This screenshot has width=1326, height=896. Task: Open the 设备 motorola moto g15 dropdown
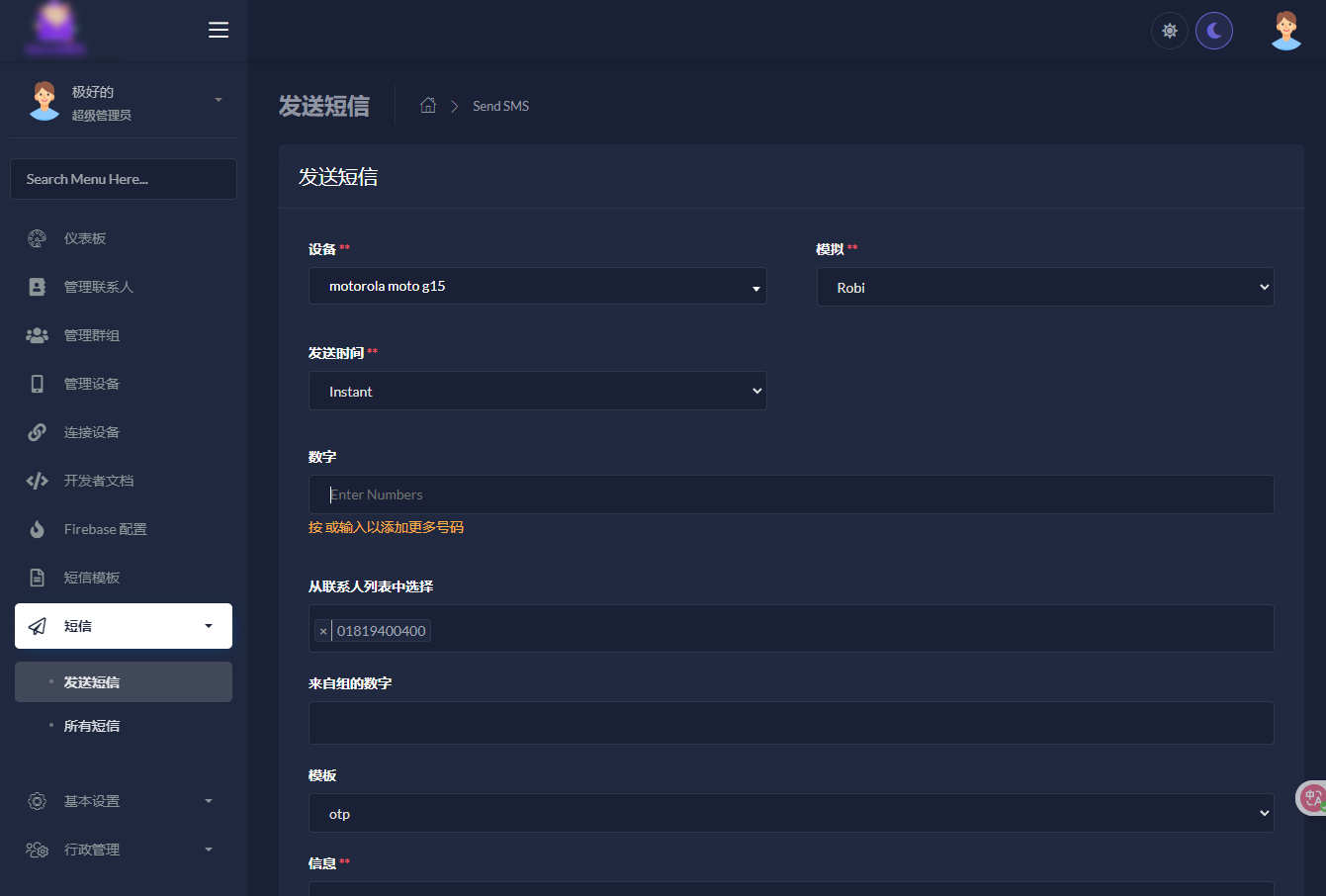[x=538, y=286]
